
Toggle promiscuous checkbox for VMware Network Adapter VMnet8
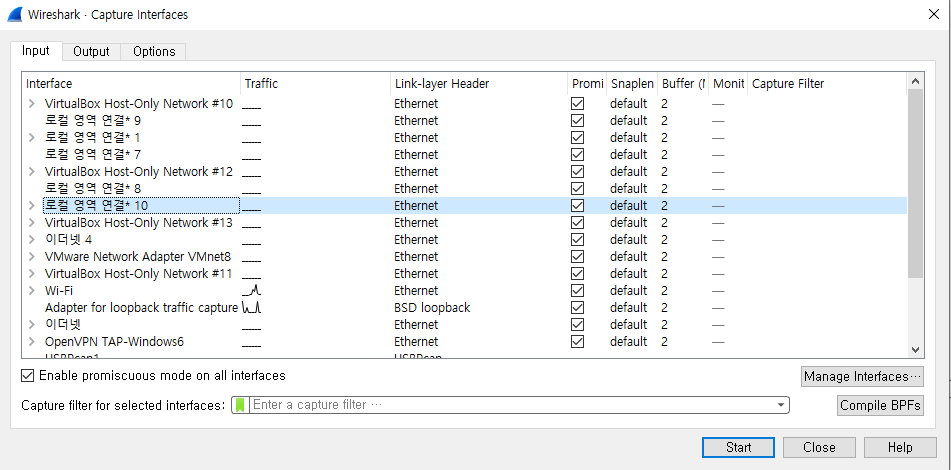577,257
